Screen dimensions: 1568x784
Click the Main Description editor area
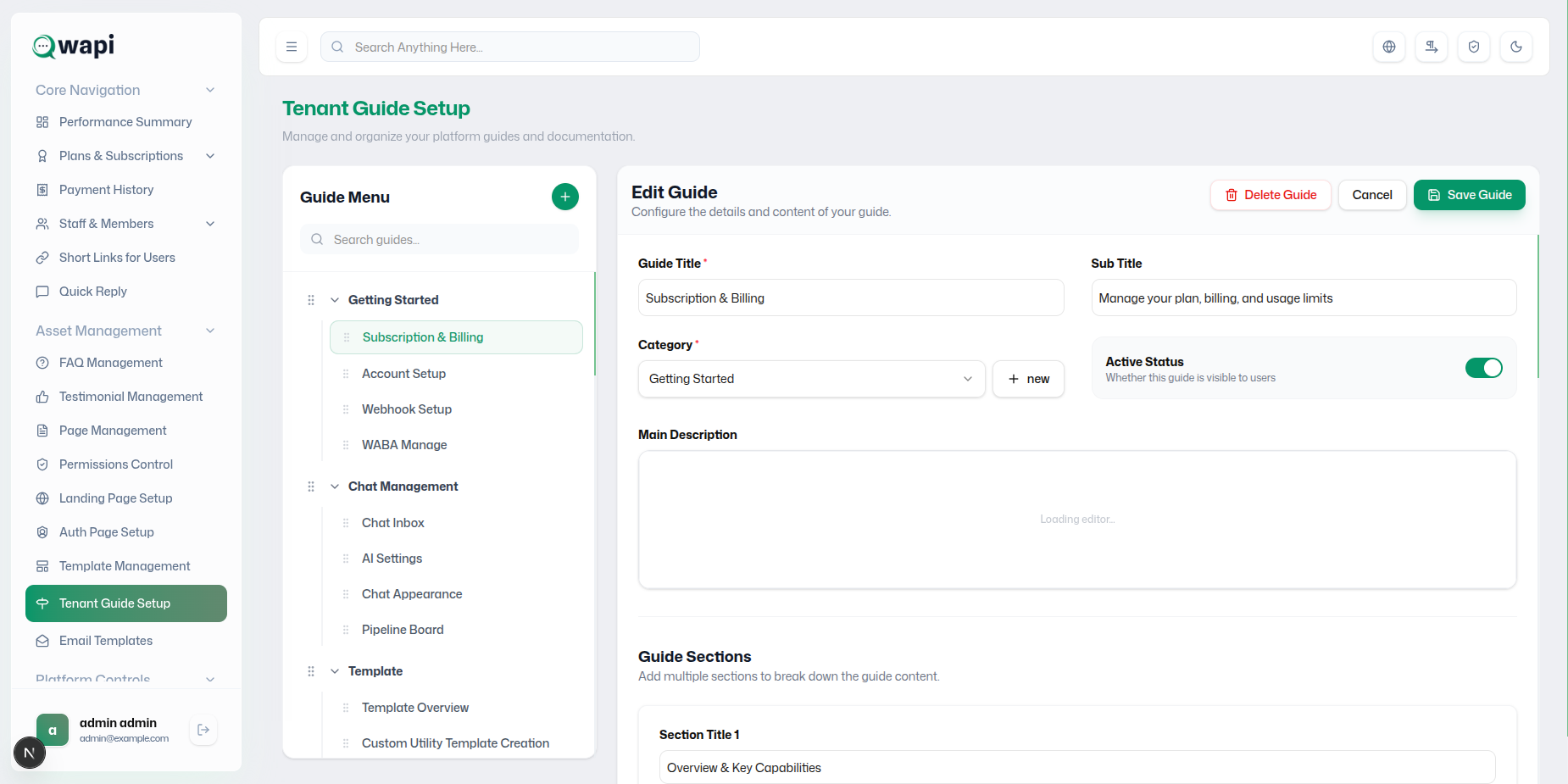(1077, 520)
